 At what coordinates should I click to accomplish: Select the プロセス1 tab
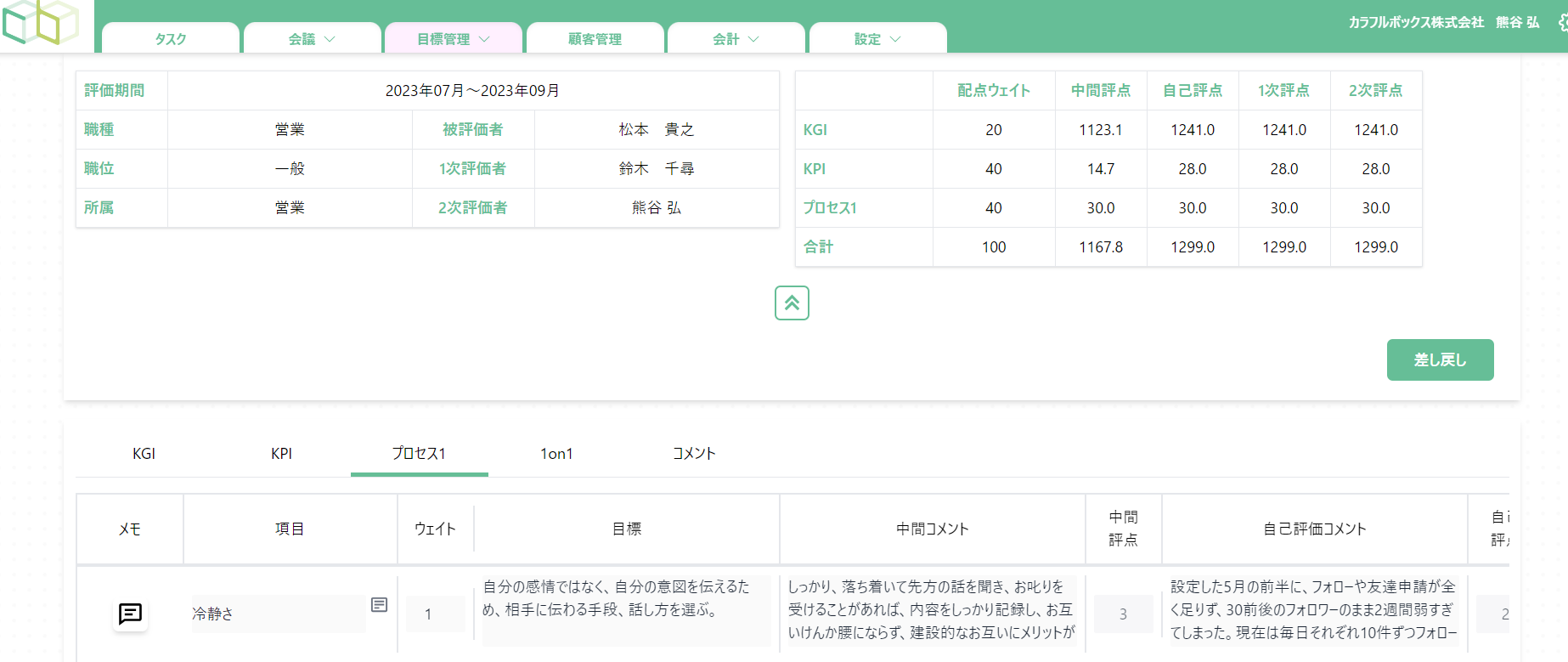420,454
